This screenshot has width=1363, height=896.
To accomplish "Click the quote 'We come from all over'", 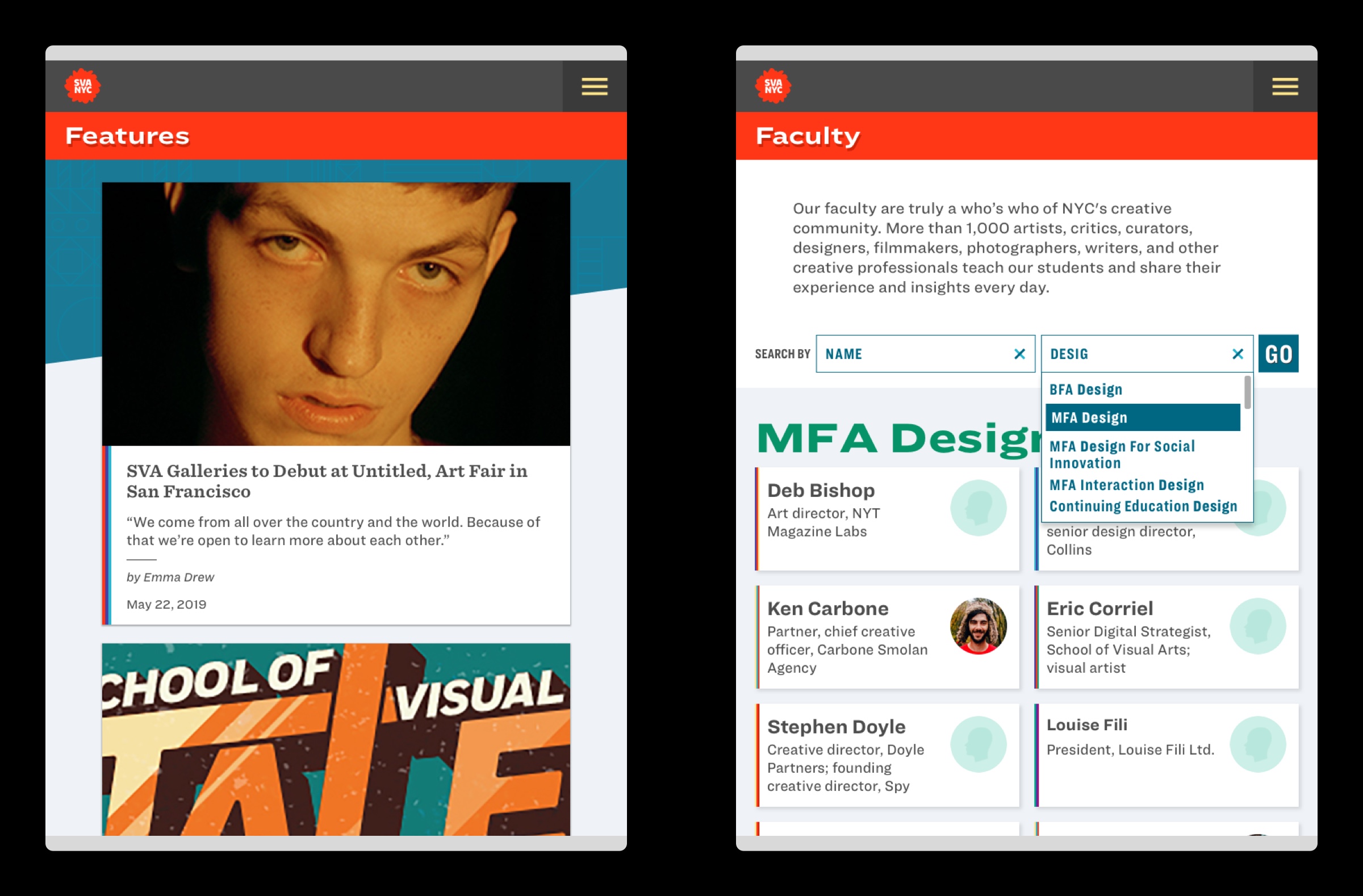I will (x=333, y=531).
